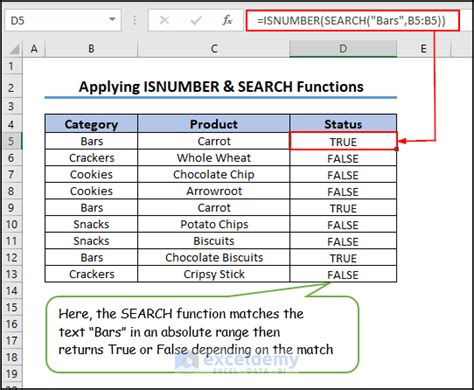Select cell B5 containing 'Bars'
Viewport: 474px width, 390px height.
click(x=91, y=141)
